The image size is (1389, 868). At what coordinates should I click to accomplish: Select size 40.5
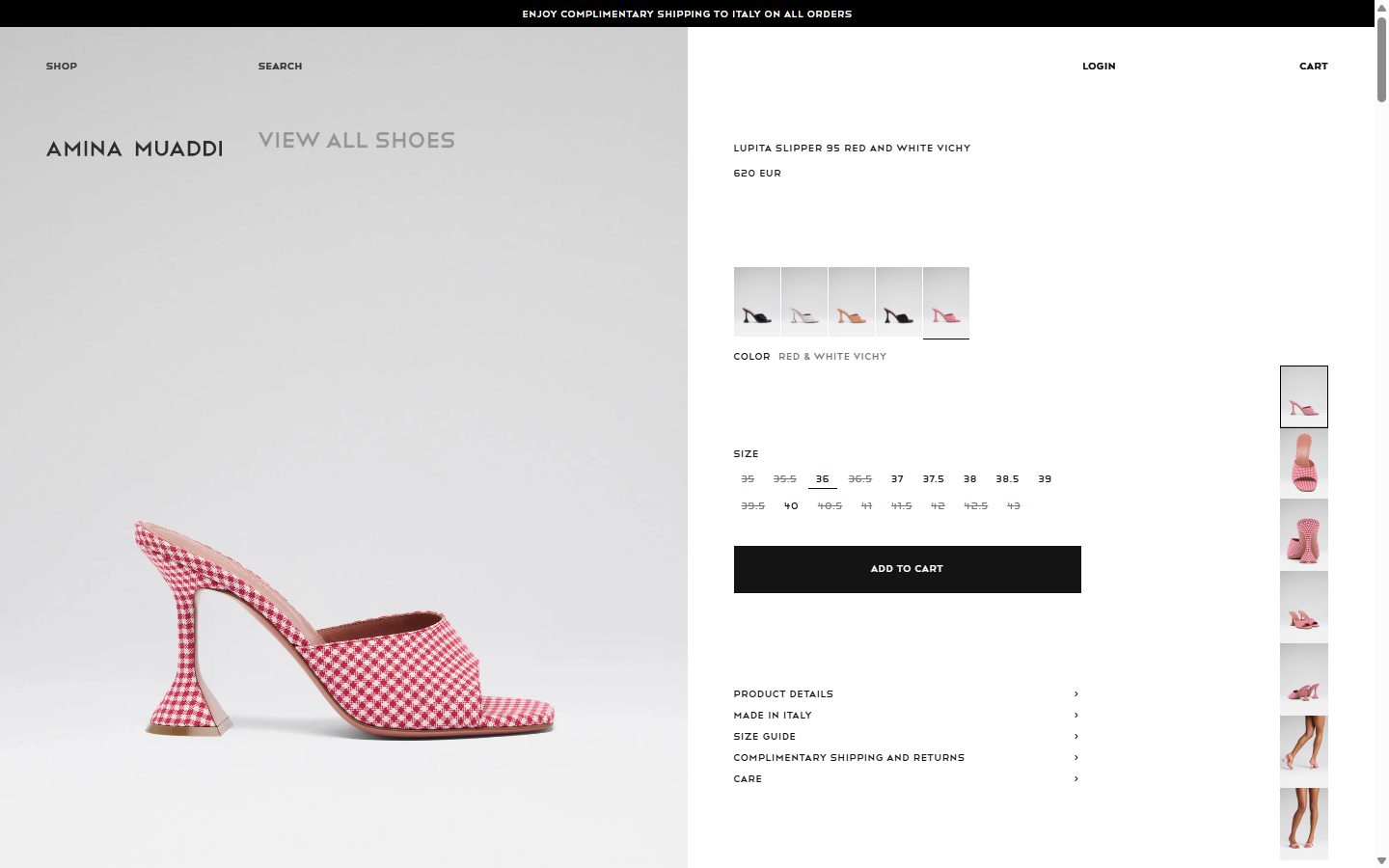click(830, 506)
